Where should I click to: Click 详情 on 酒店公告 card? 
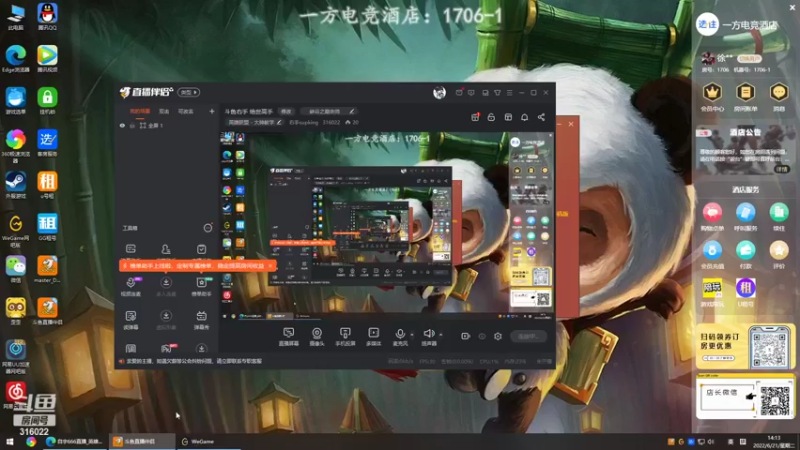tap(782, 169)
